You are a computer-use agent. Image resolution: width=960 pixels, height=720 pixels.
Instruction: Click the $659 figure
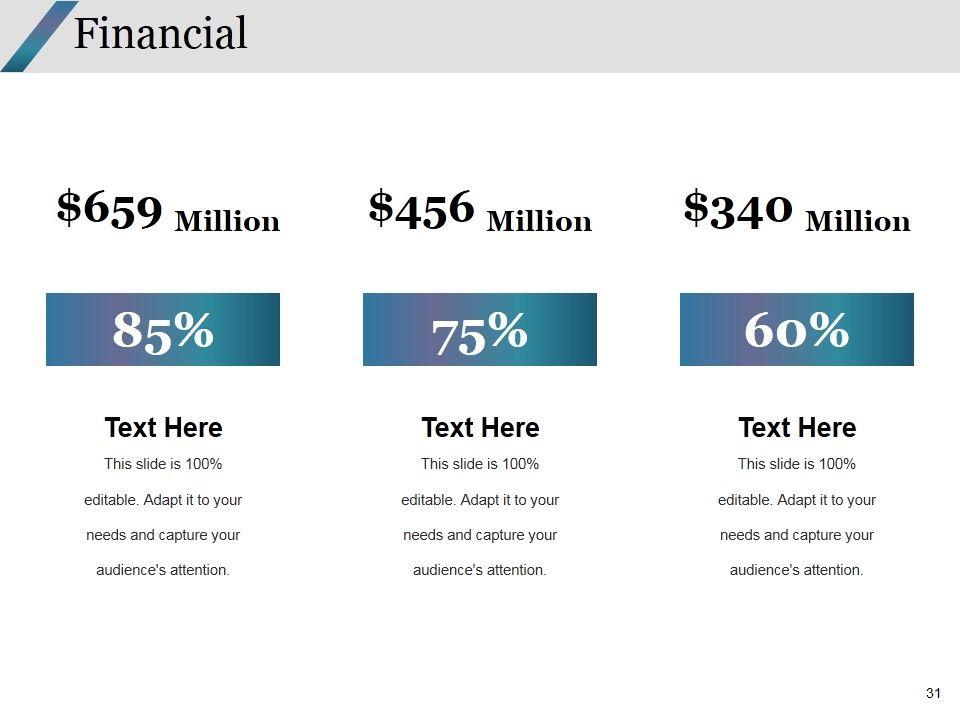point(110,208)
